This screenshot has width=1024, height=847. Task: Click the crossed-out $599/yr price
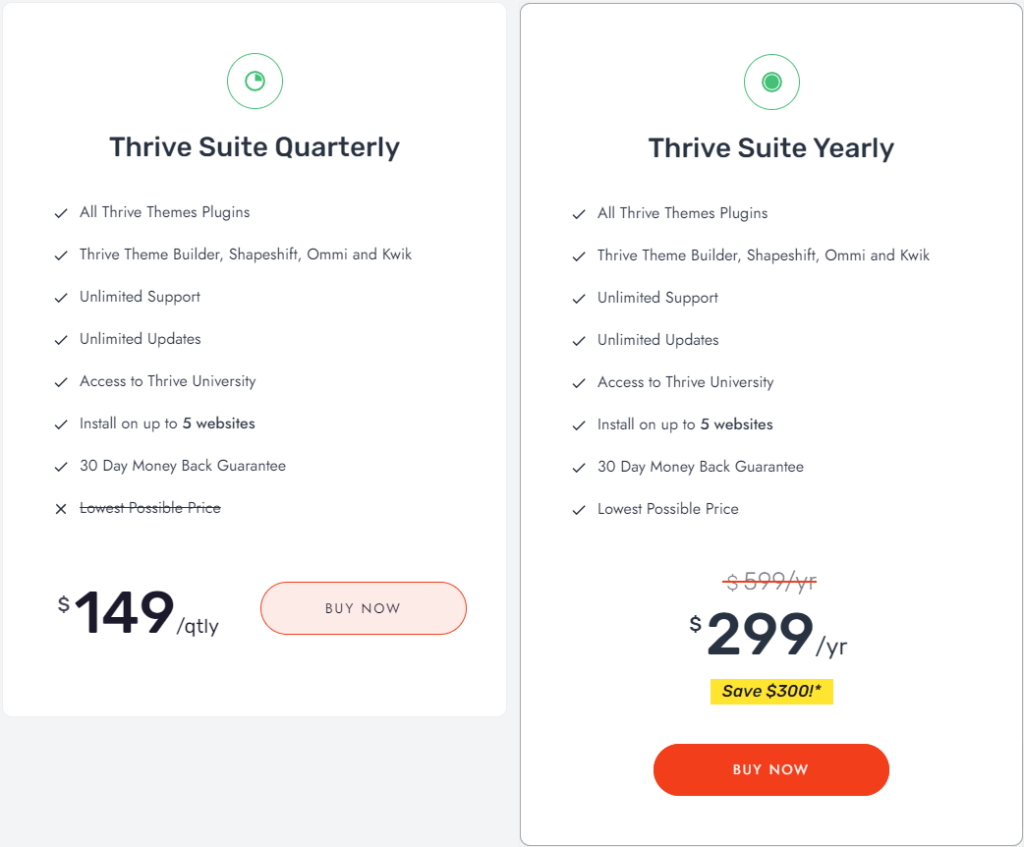pos(770,581)
